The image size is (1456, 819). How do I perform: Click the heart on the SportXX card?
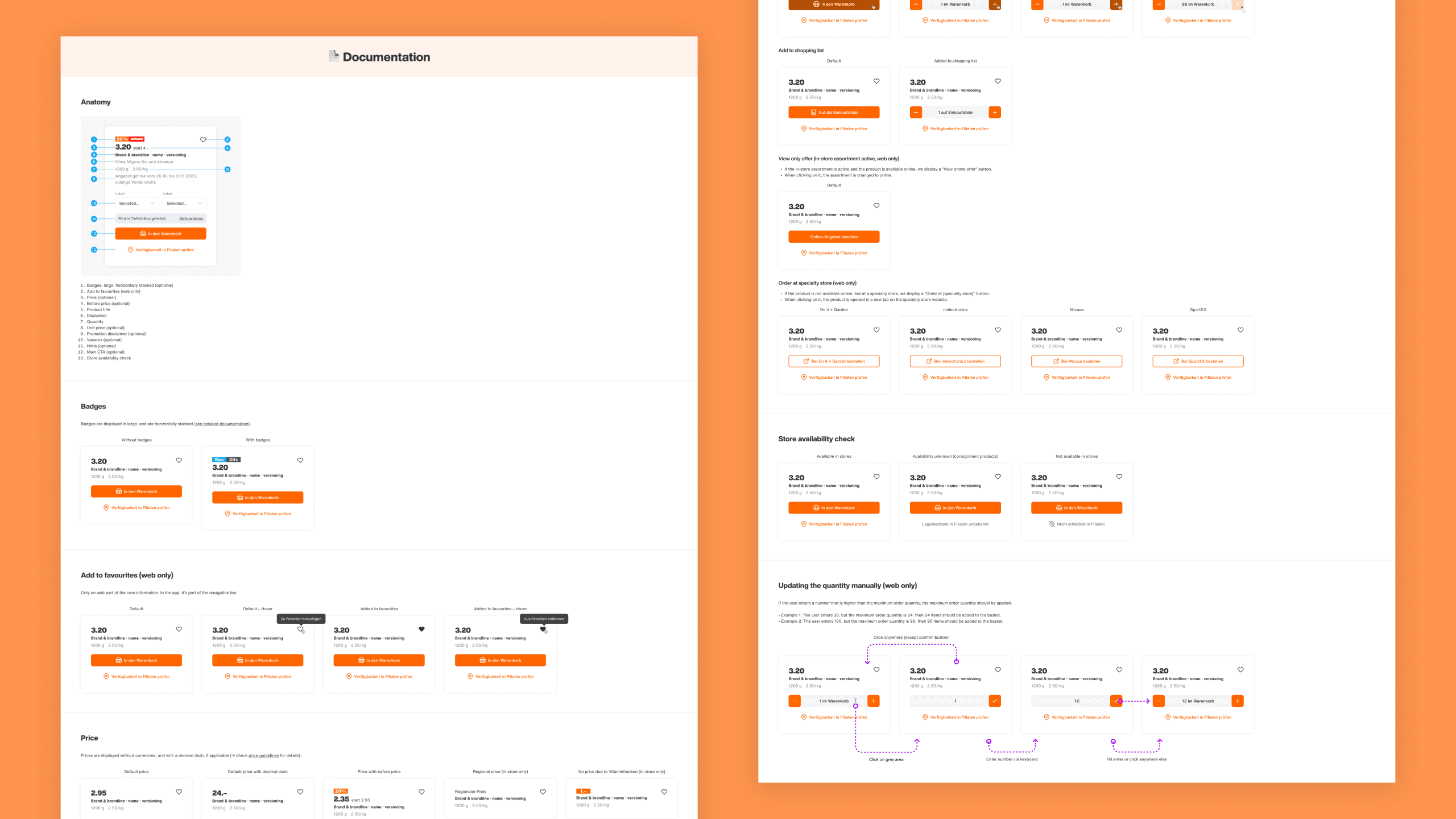[x=1240, y=330]
